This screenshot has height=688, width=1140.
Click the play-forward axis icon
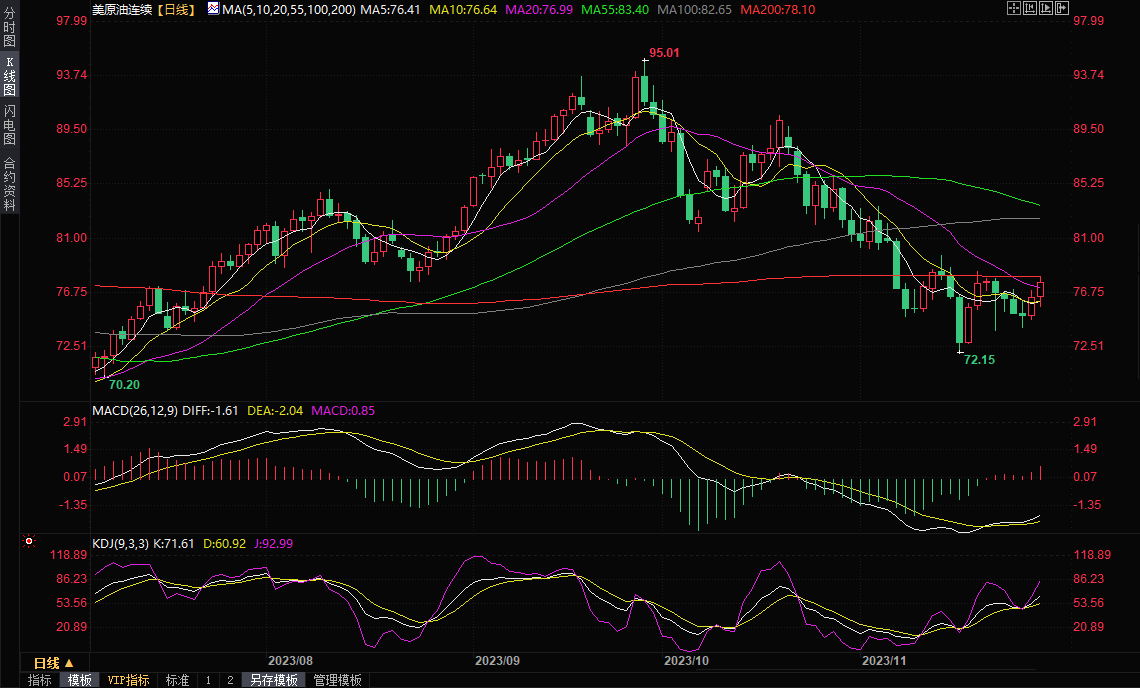(x=1047, y=9)
